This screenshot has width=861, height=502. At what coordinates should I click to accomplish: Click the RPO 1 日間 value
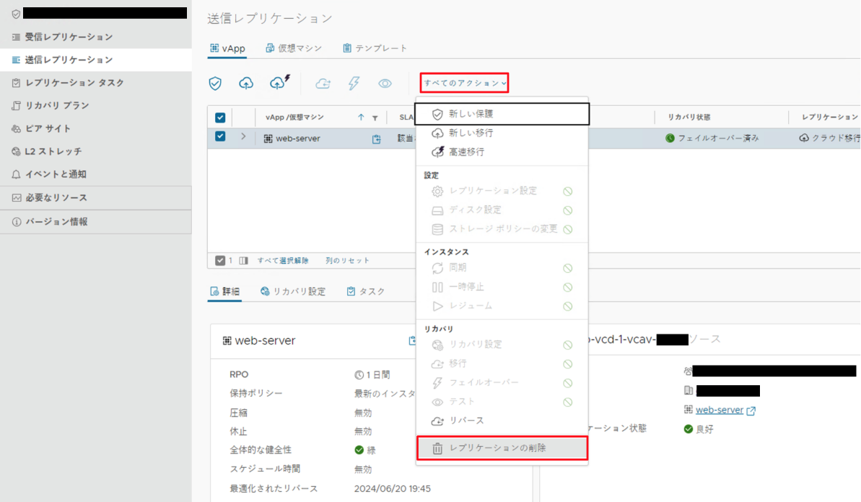point(372,375)
